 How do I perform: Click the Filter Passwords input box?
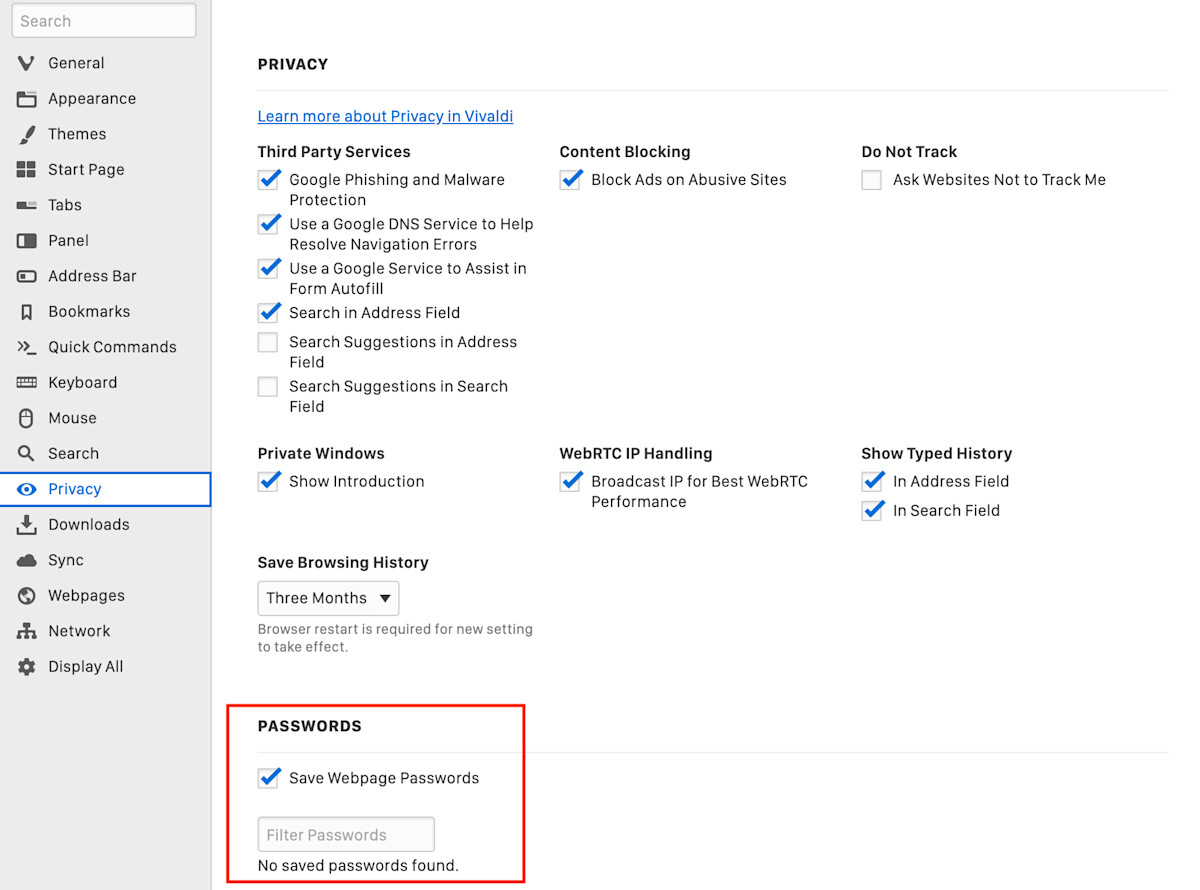(346, 834)
